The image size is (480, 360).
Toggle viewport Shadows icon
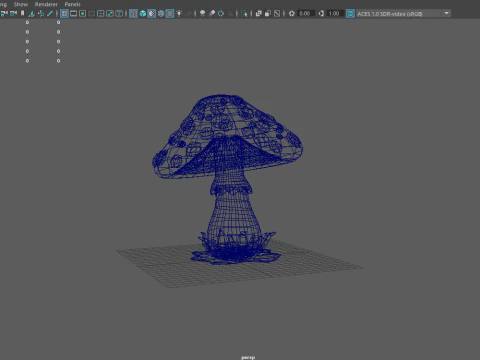pyautogui.click(x=189, y=13)
